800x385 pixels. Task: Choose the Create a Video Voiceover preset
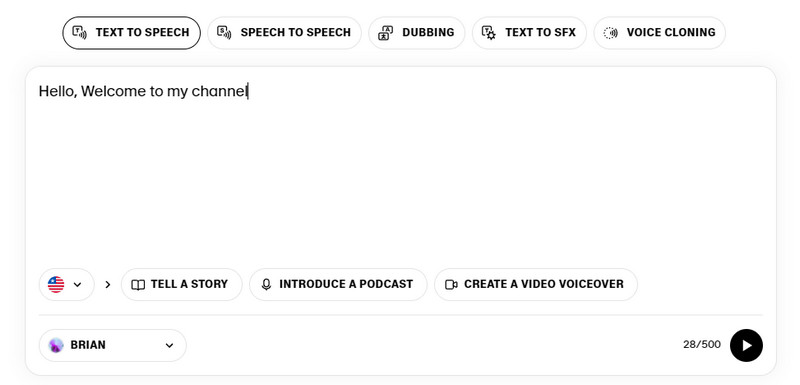[x=536, y=285]
